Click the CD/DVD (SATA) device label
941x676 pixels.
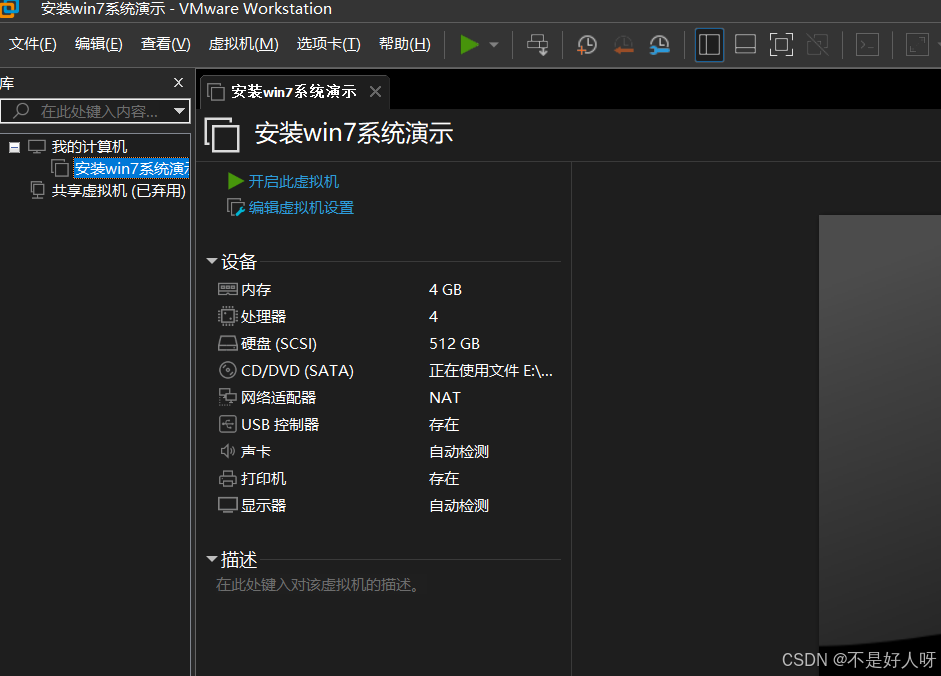(297, 370)
